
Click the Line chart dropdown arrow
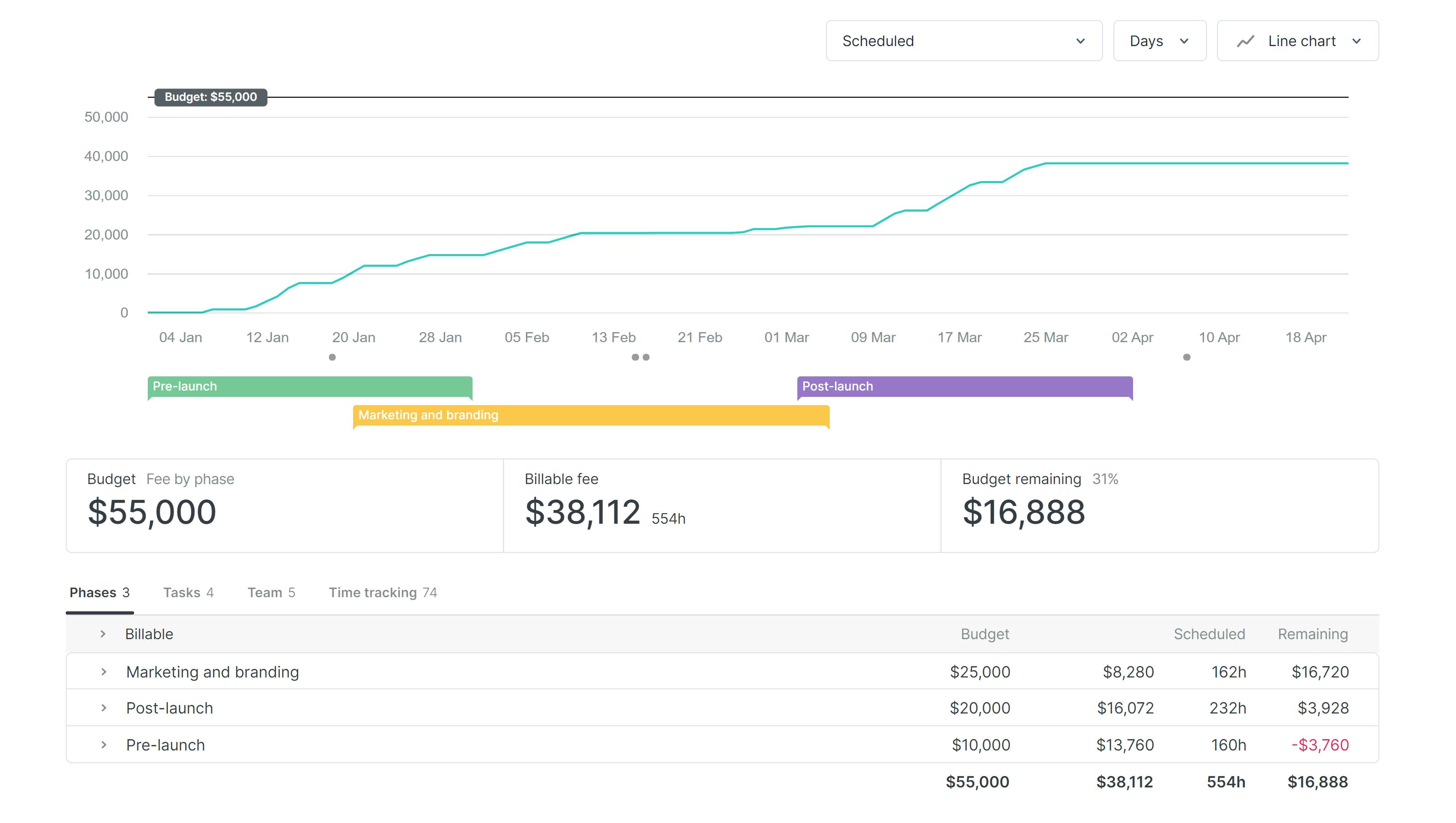tap(1358, 41)
